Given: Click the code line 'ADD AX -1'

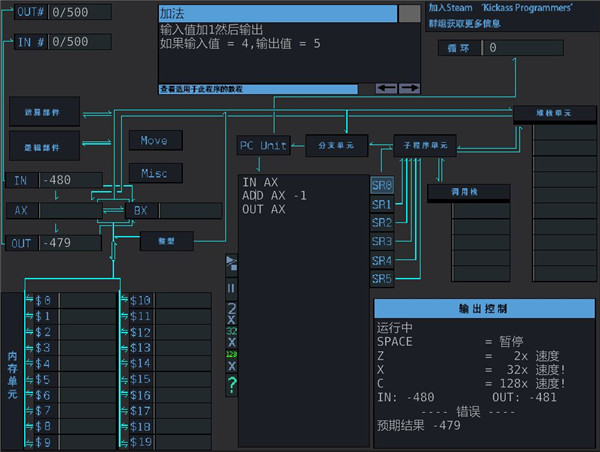Looking at the screenshot, I should (274, 196).
